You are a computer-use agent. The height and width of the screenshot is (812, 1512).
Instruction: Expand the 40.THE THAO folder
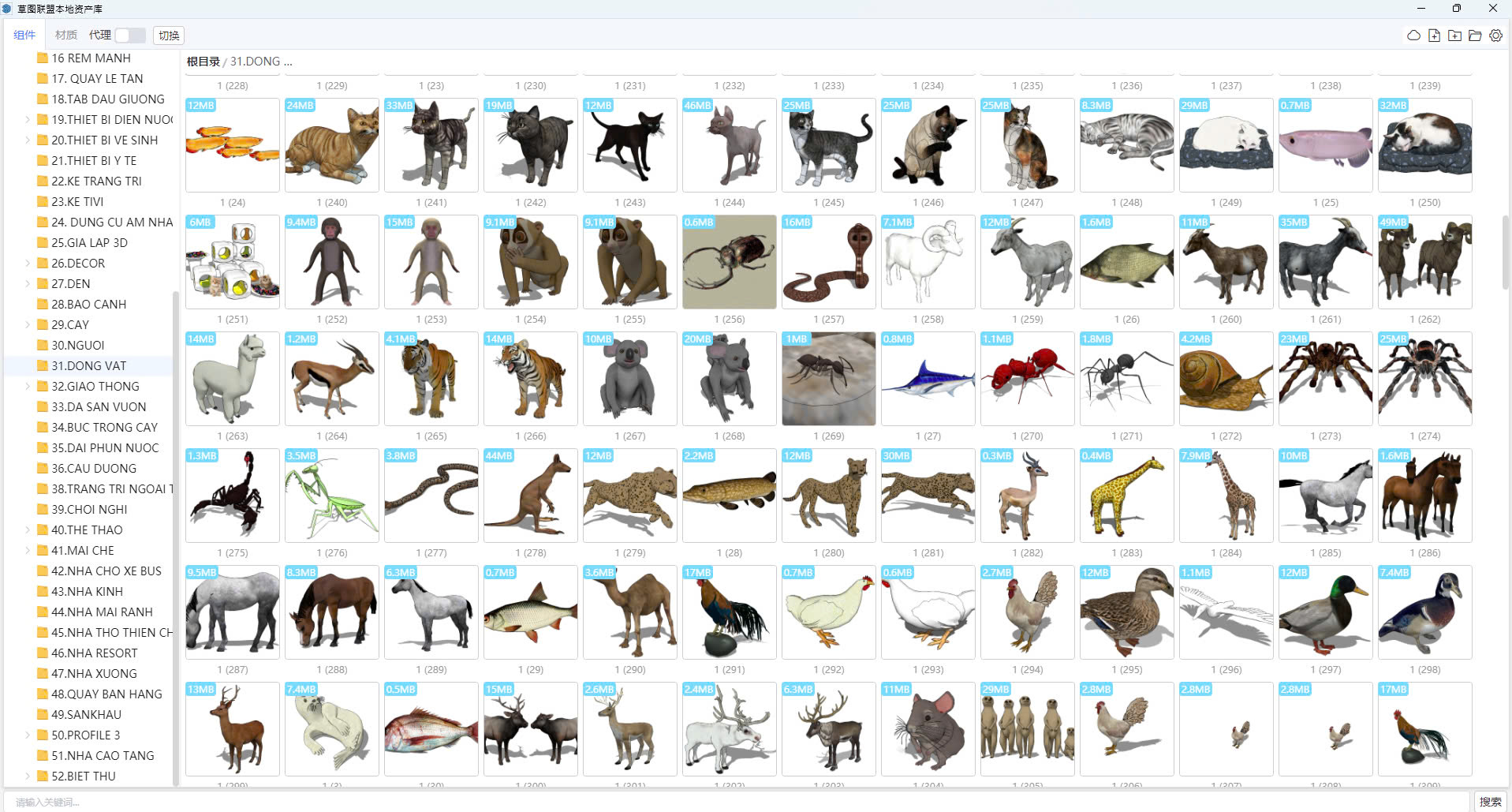click(x=28, y=530)
